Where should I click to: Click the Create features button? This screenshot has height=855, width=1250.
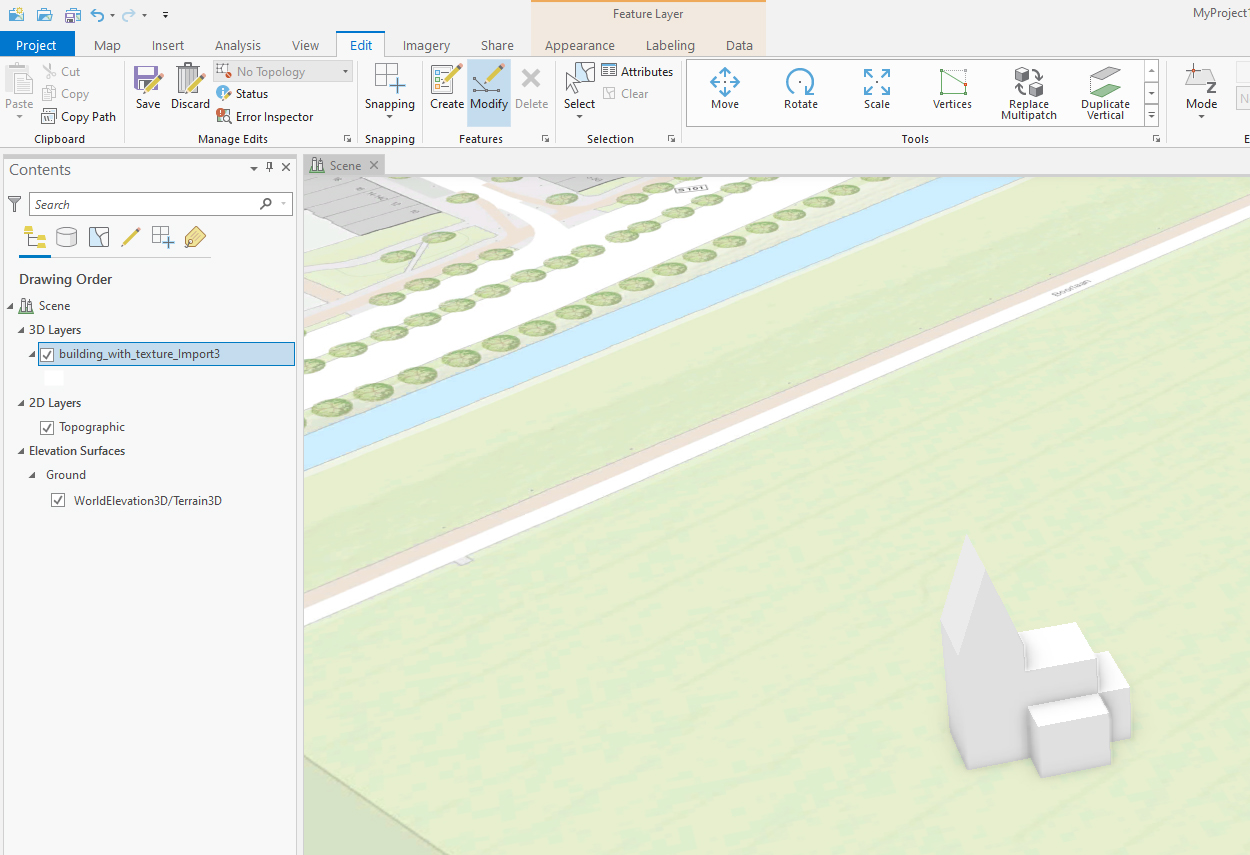coord(447,88)
